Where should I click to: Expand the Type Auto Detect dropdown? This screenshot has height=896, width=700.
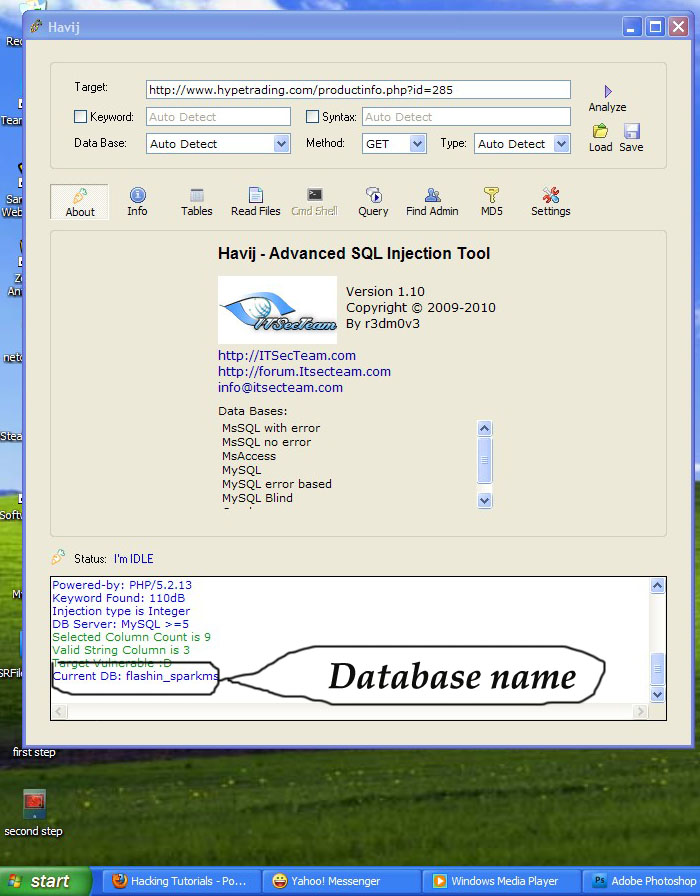pos(562,144)
